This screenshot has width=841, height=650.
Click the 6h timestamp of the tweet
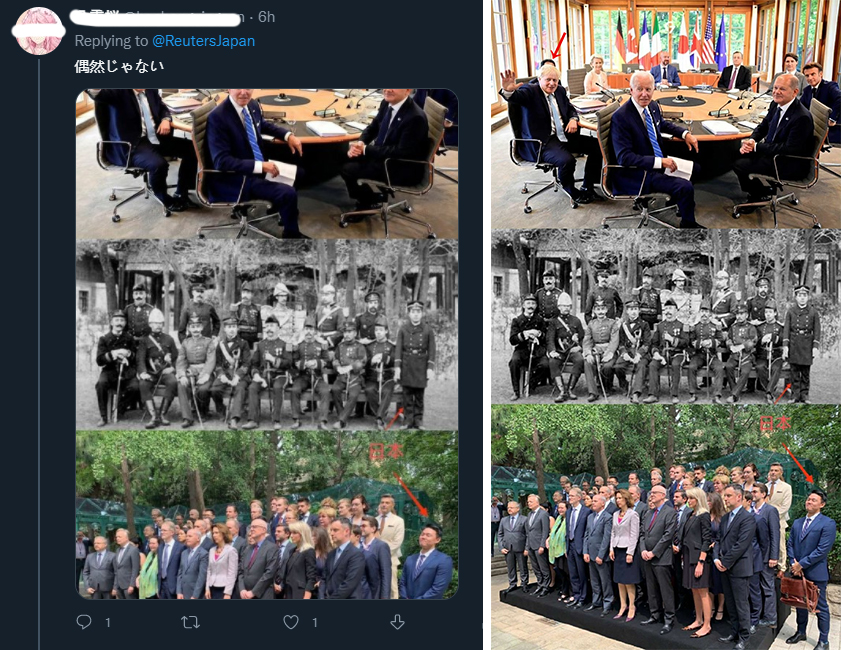267,17
